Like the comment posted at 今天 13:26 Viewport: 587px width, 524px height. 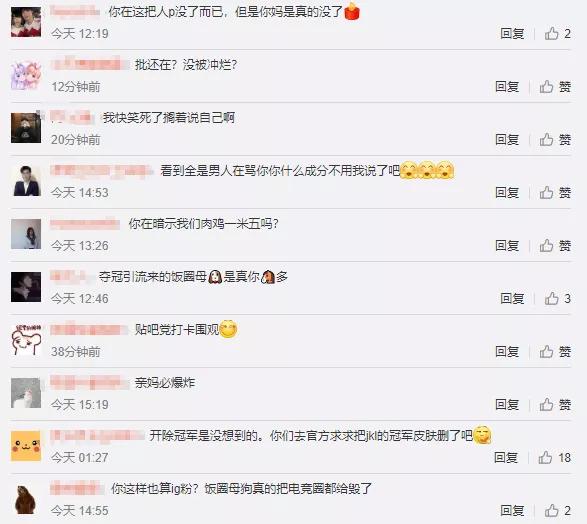555,246
